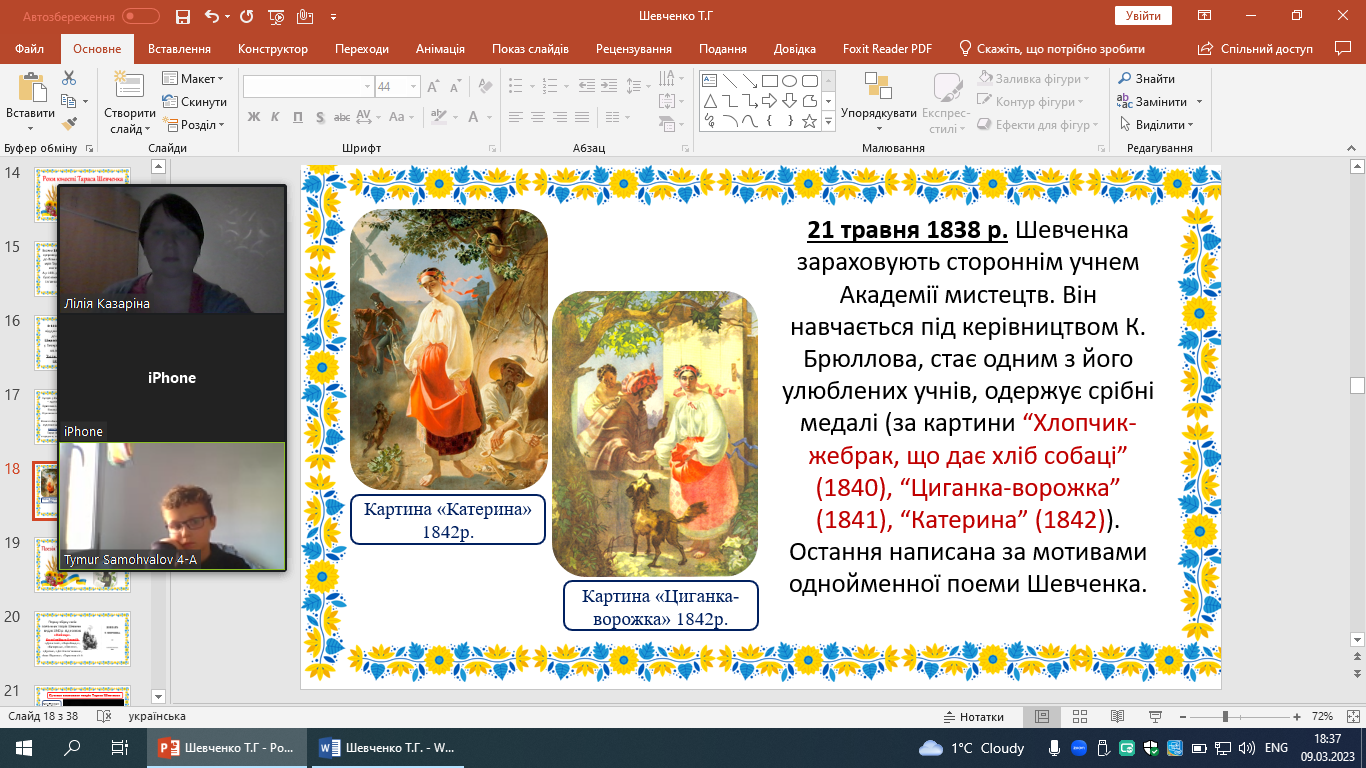Click the zoom in plus button
The height and width of the screenshot is (768, 1366).
point(1296,717)
